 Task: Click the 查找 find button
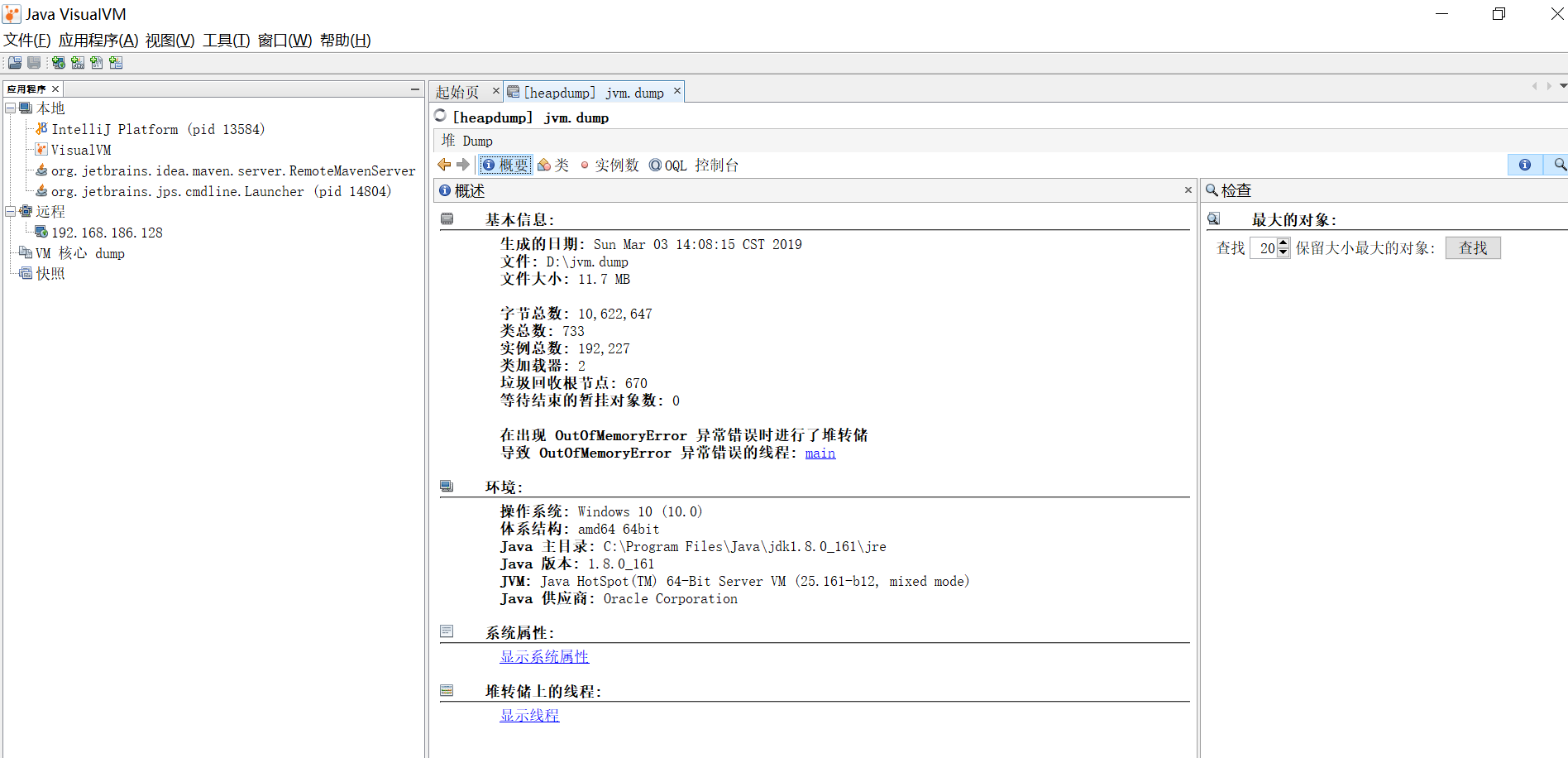point(1473,247)
